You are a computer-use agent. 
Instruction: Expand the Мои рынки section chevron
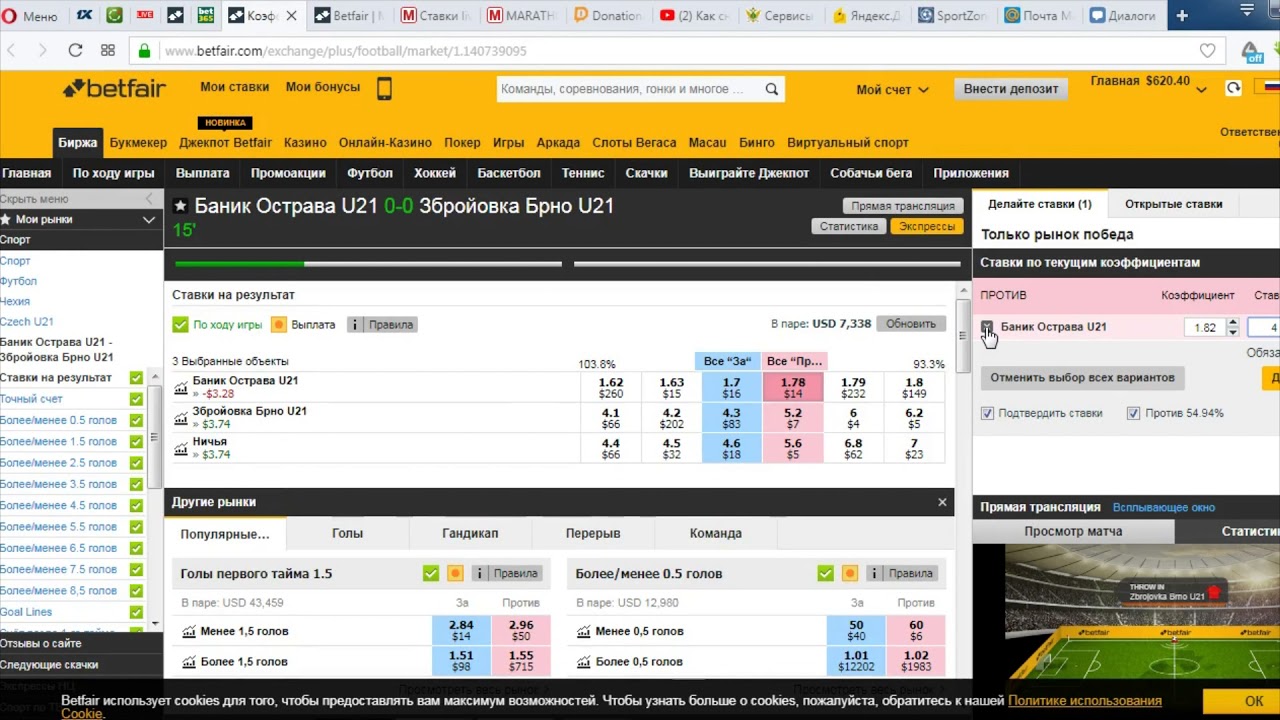pyautogui.click(x=149, y=219)
